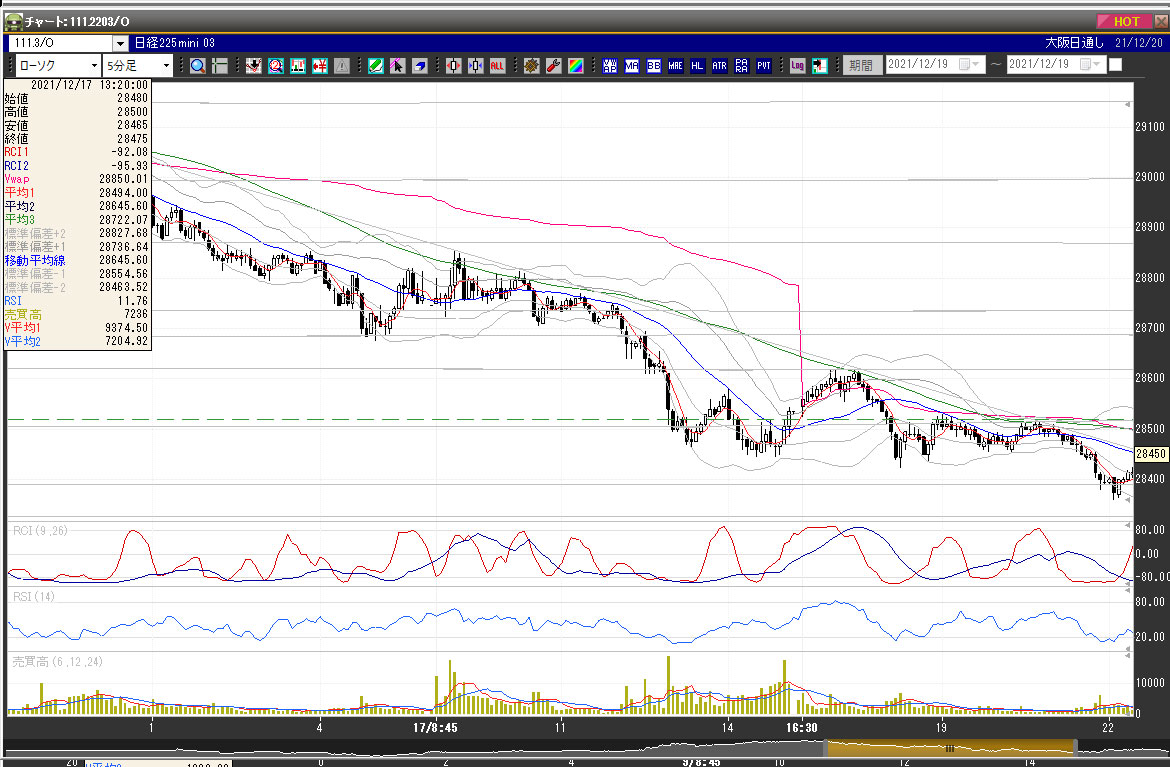Click the app icon in the title bar

[13, 22]
